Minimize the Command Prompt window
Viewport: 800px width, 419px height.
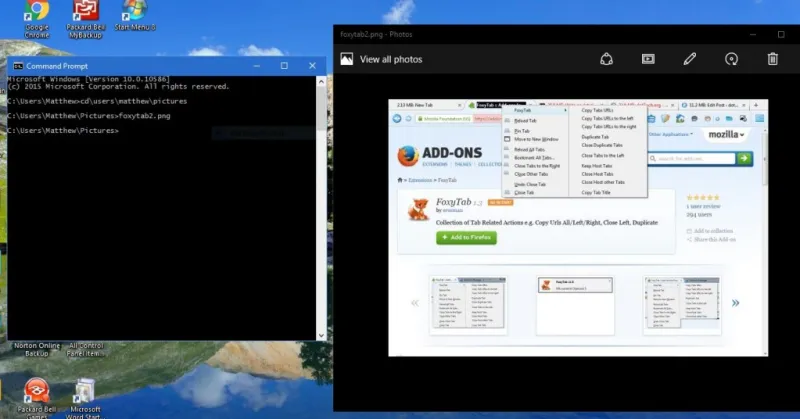256,66
